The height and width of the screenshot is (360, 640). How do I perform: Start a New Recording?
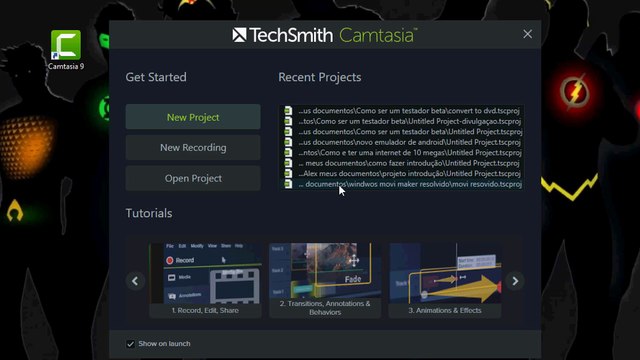(193, 147)
